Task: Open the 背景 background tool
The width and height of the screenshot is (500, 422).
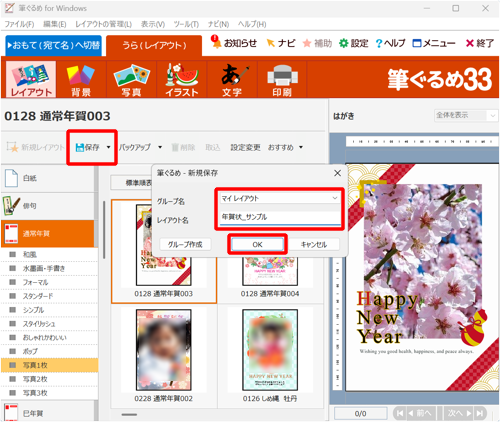Action: [81, 79]
